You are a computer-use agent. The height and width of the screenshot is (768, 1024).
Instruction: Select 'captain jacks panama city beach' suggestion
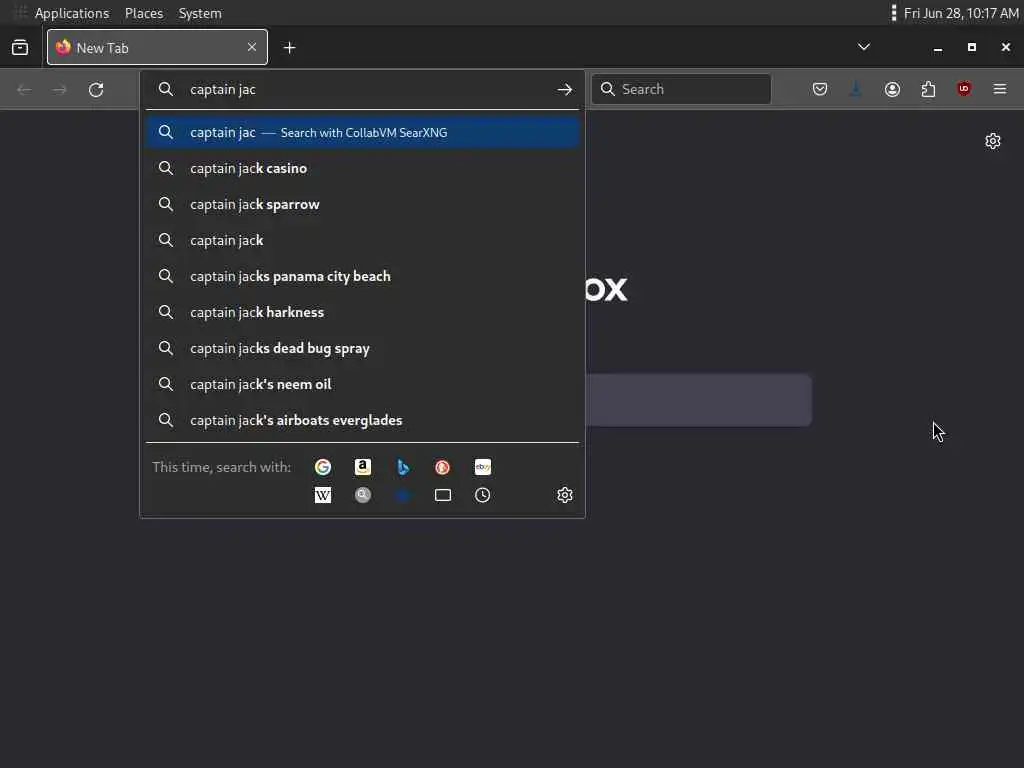coord(362,276)
